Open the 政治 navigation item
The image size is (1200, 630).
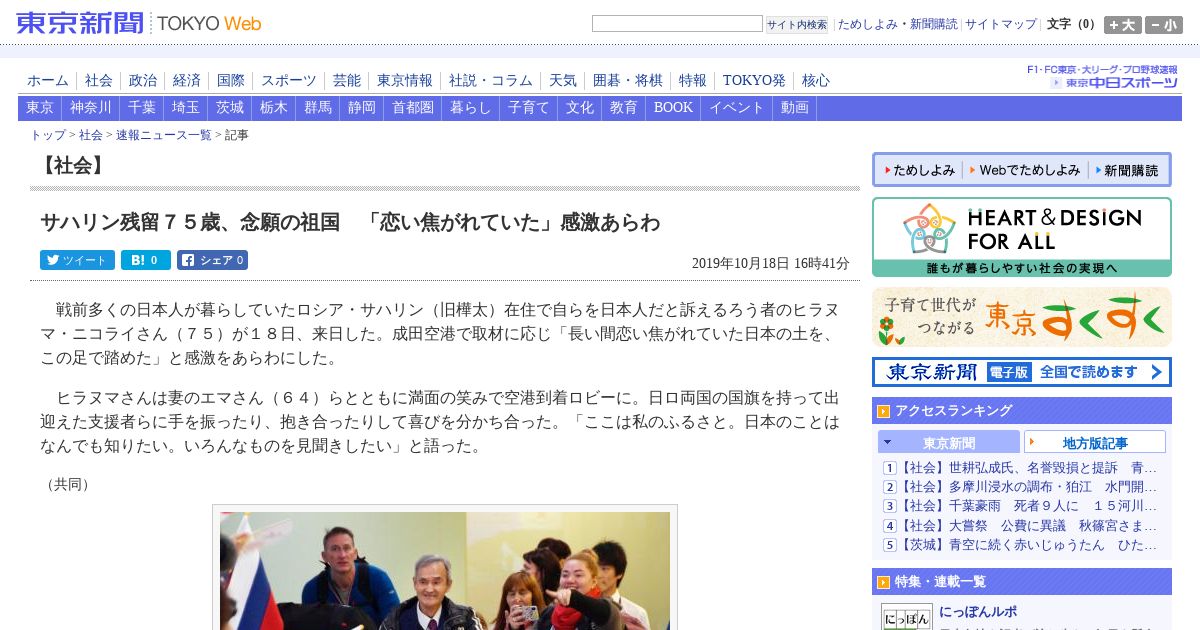(143, 81)
